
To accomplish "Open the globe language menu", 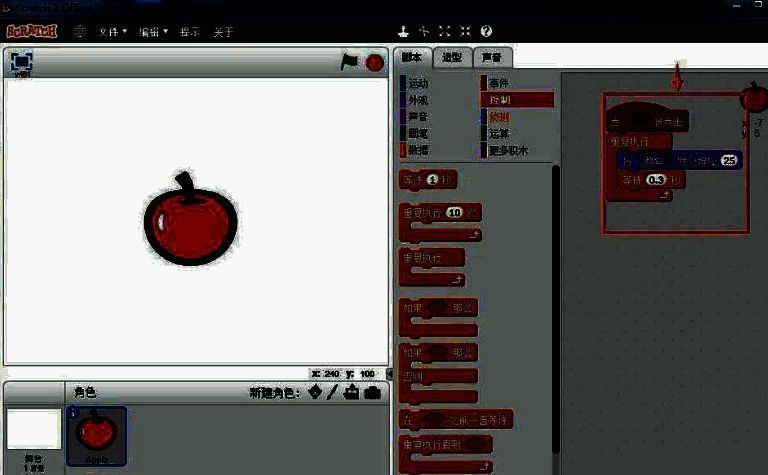I will point(80,32).
